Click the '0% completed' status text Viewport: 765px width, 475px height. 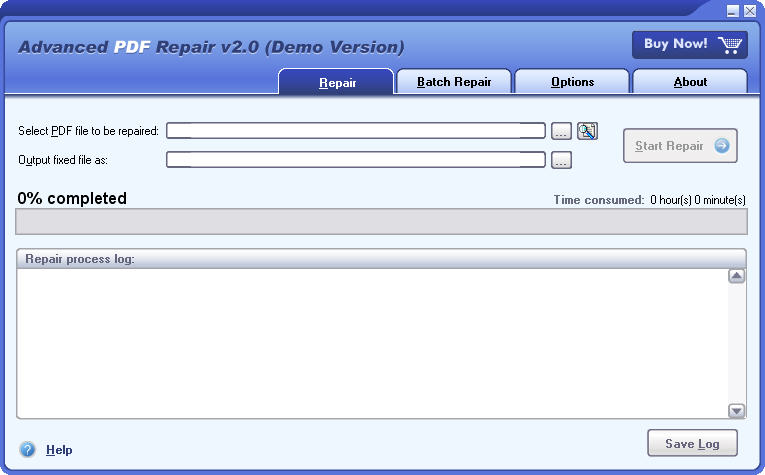click(72, 198)
